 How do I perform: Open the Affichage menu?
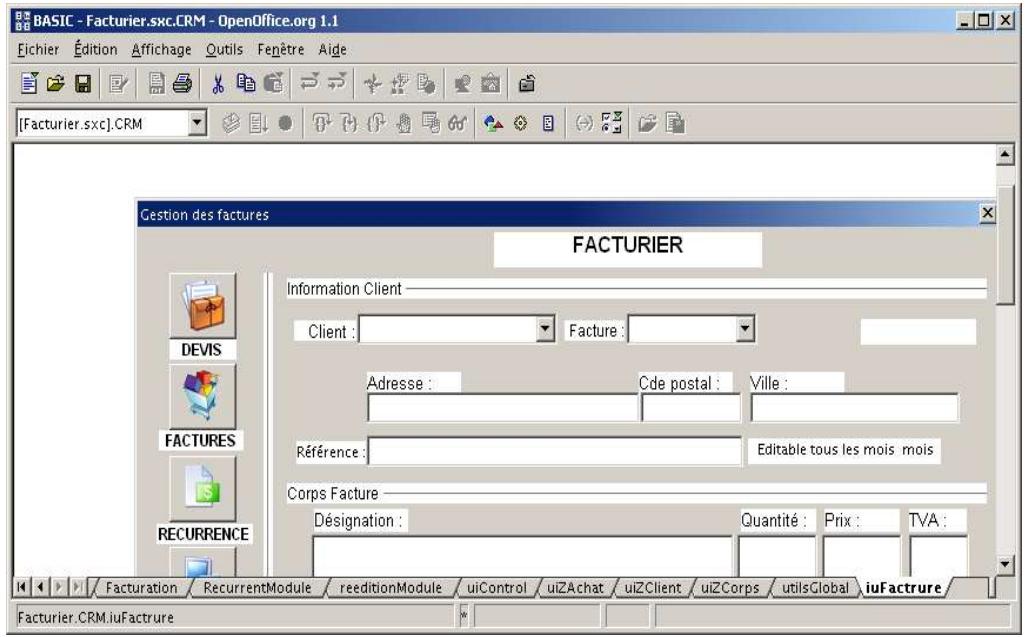click(161, 50)
